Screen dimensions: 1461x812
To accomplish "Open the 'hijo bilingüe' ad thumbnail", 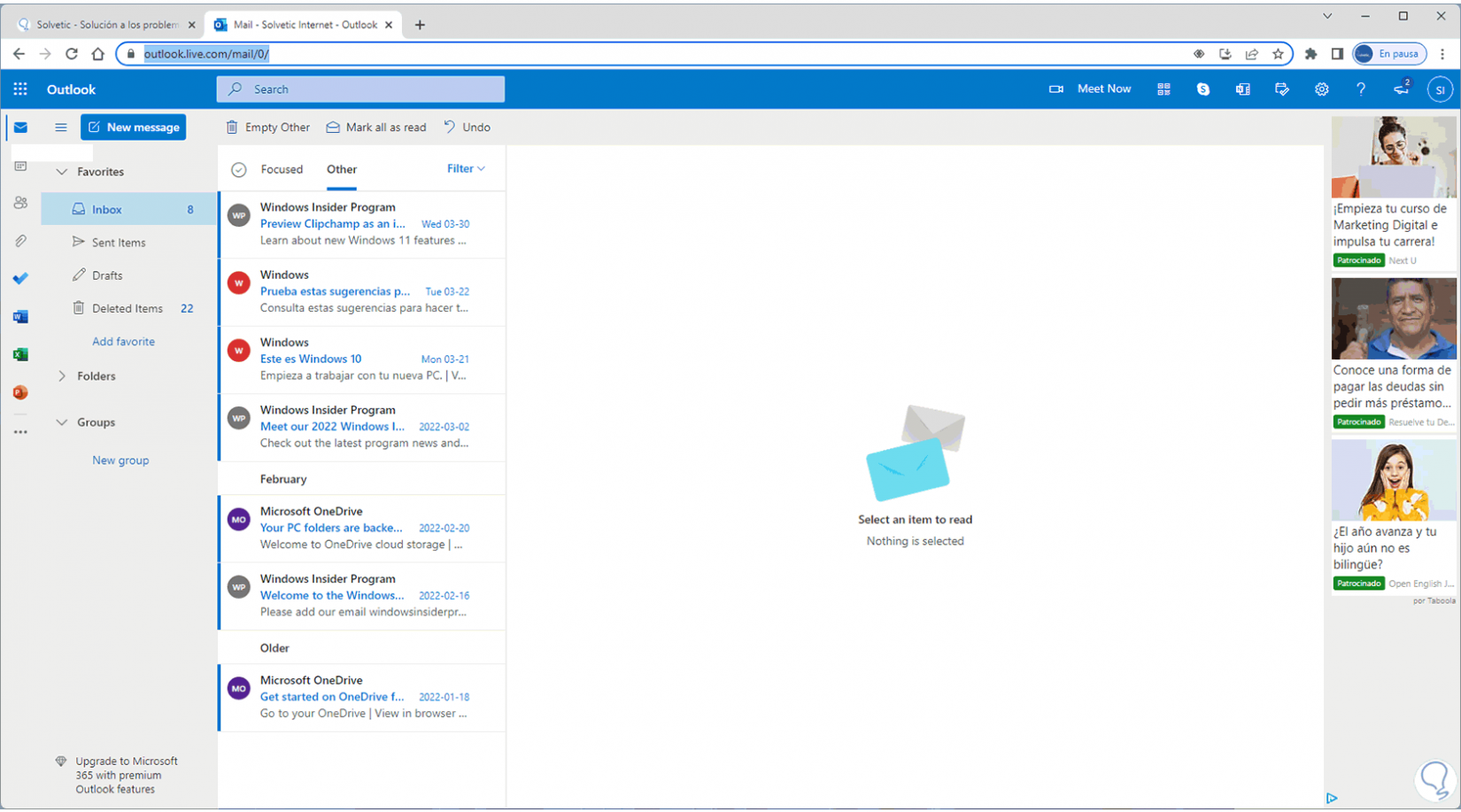I will click(1394, 480).
